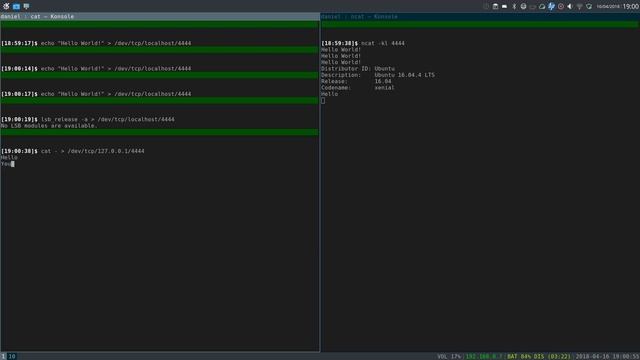The height and width of the screenshot is (360, 640).
Task: Open the cloud sync tray icon
Action: pos(542,7)
